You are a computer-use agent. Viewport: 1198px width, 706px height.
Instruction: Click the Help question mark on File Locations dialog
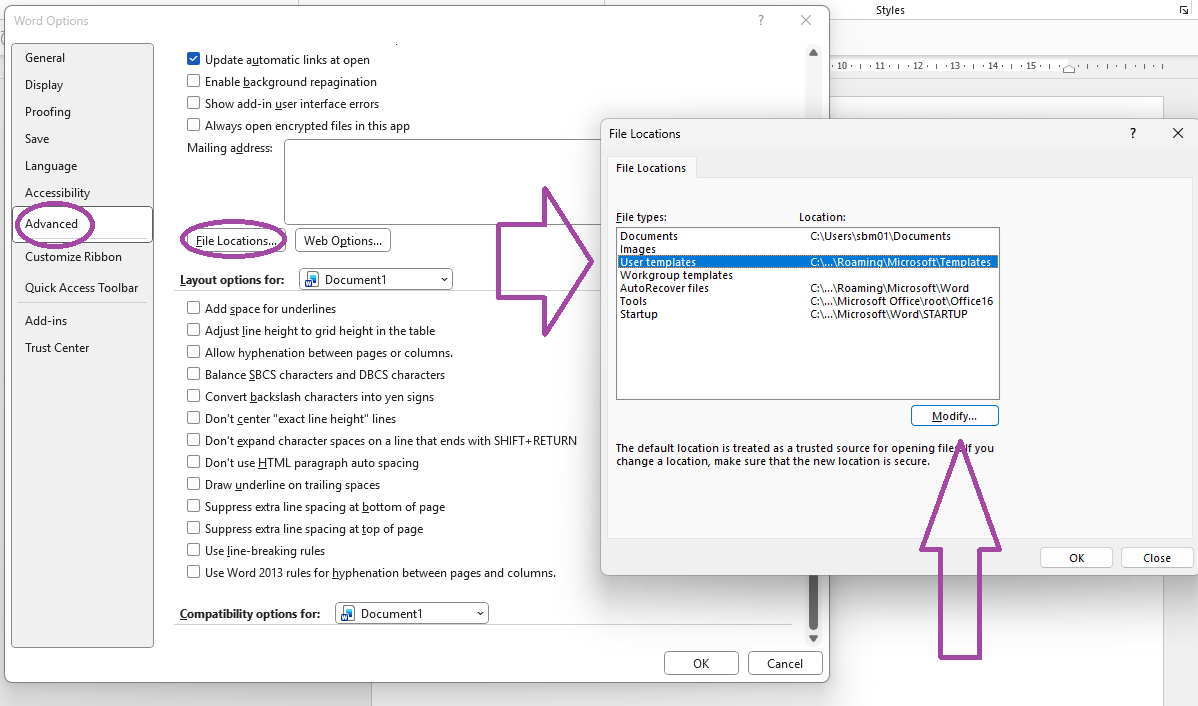pos(1132,133)
